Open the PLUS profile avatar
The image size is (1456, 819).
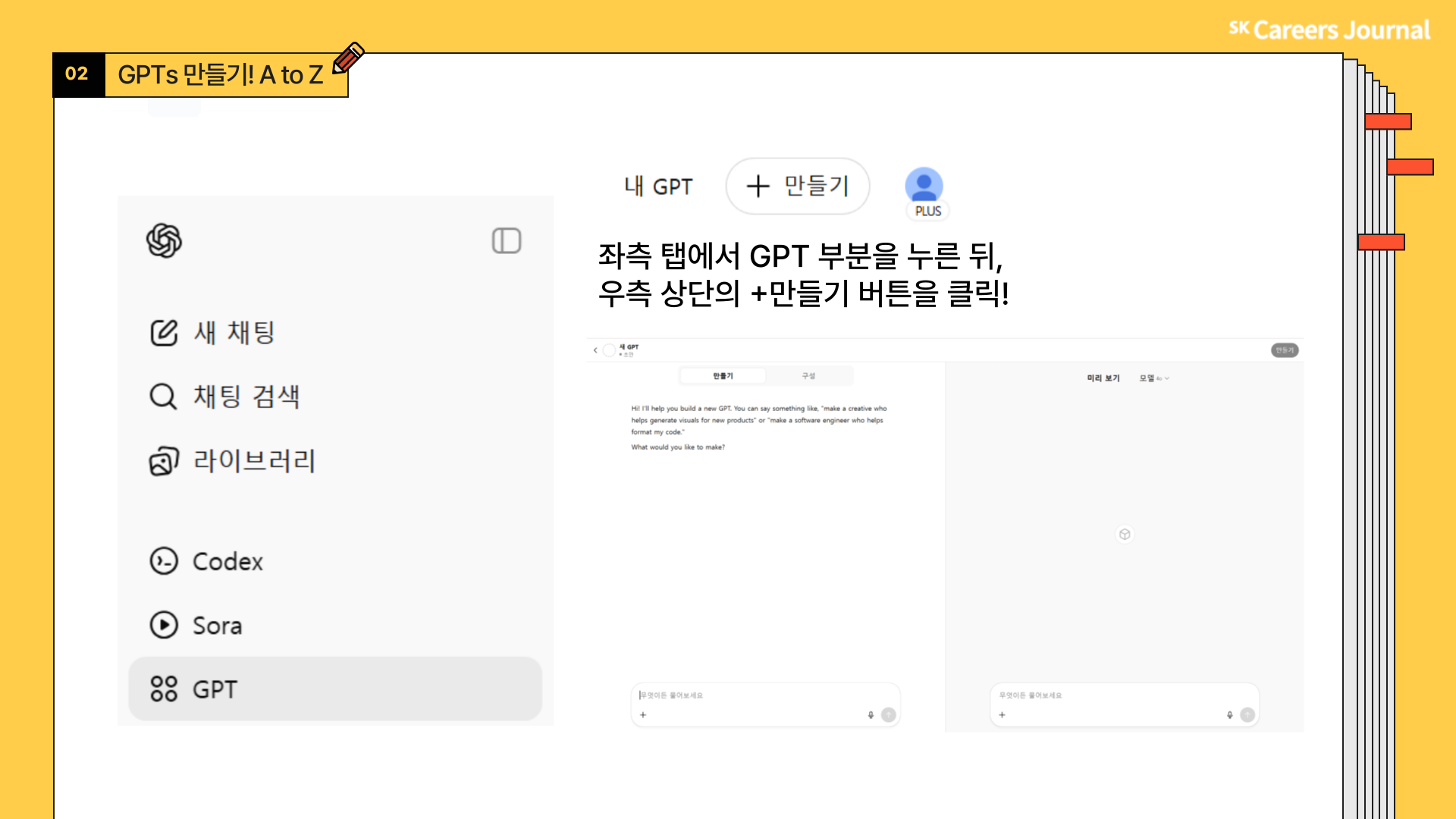924,186
